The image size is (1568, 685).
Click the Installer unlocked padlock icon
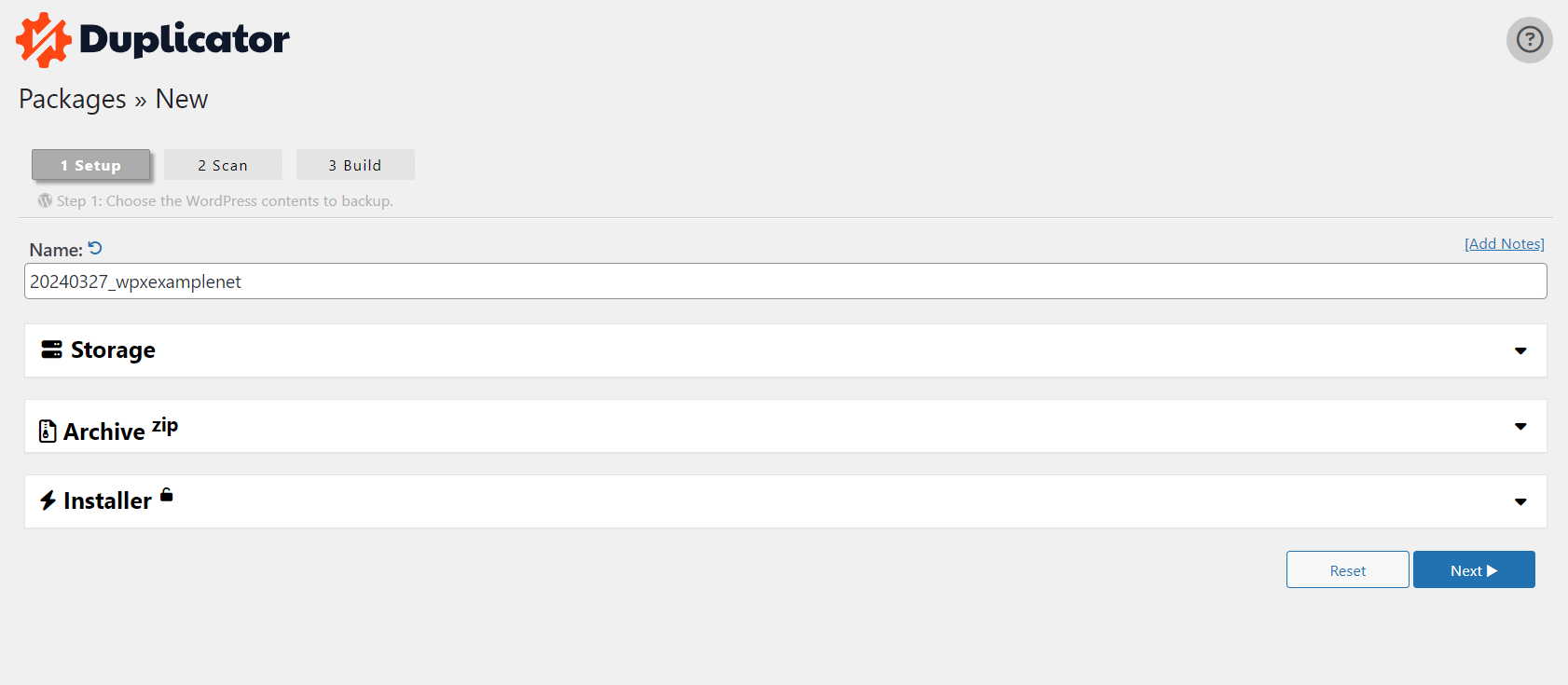[x=167, y=495]
